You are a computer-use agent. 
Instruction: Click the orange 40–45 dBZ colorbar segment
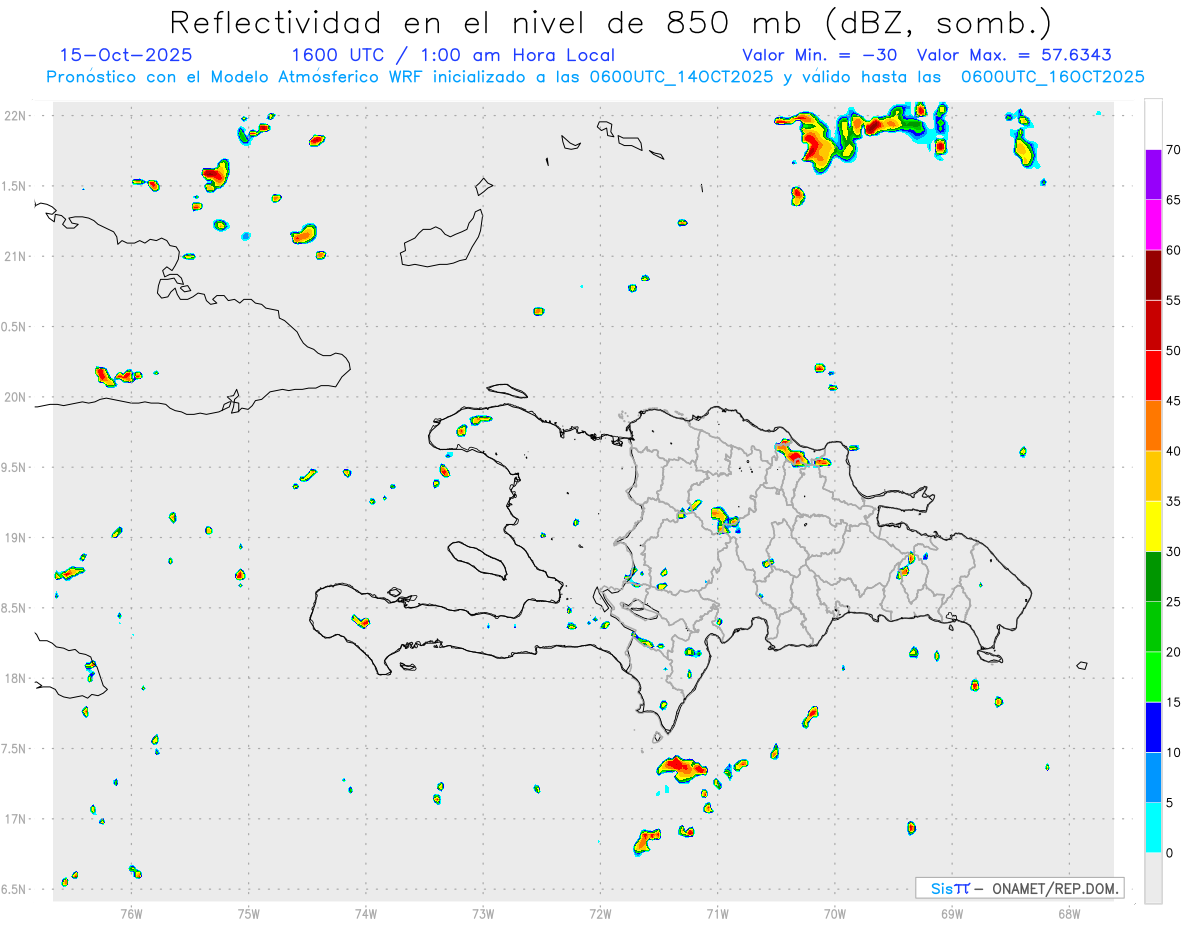[1153, 426]
